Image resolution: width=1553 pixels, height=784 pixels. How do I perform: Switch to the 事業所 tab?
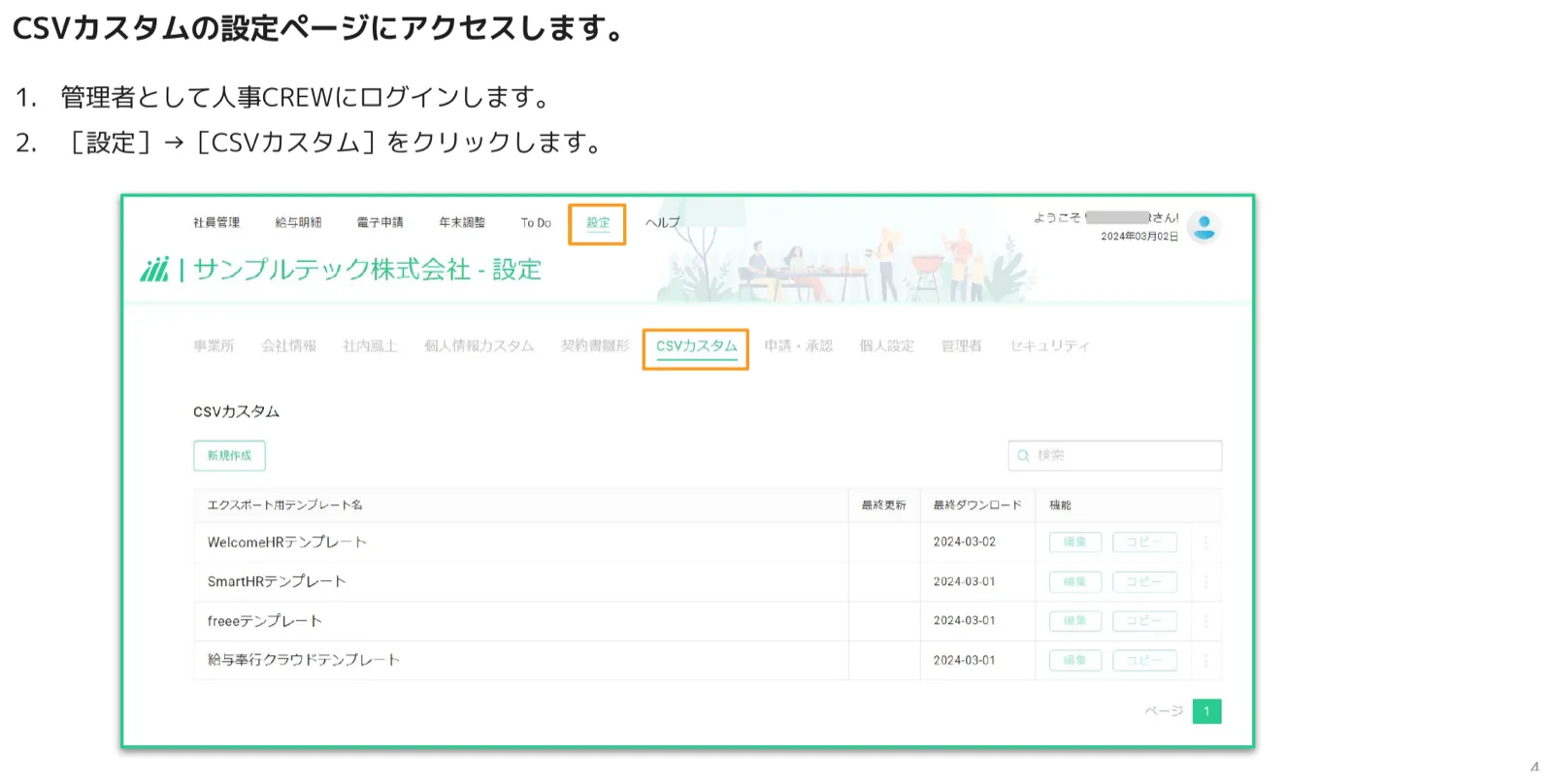click(x=214, y=345)
